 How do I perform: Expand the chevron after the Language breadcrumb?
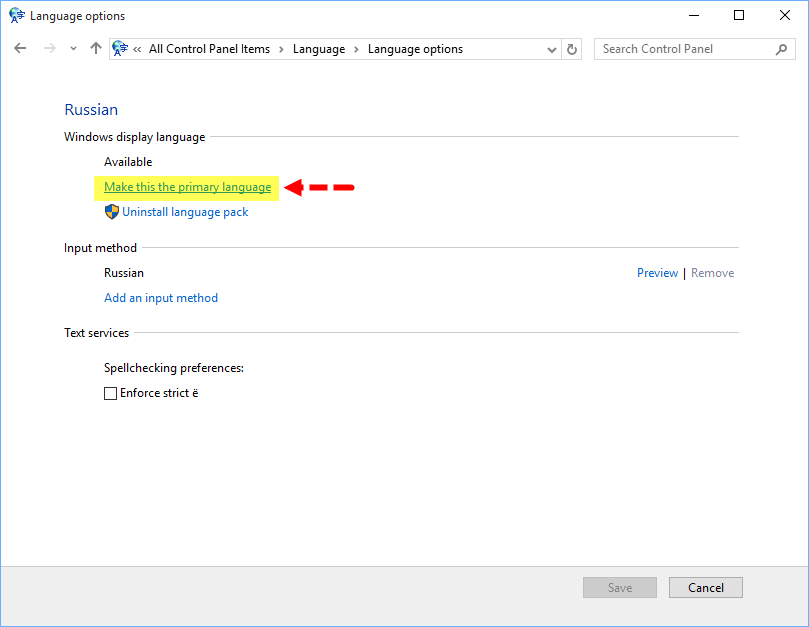357,49
